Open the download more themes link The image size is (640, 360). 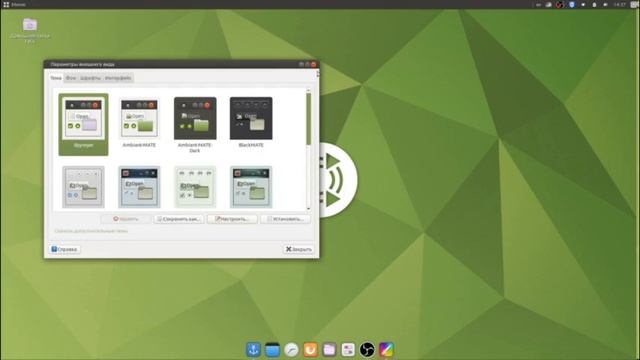(x=91, y=231)
